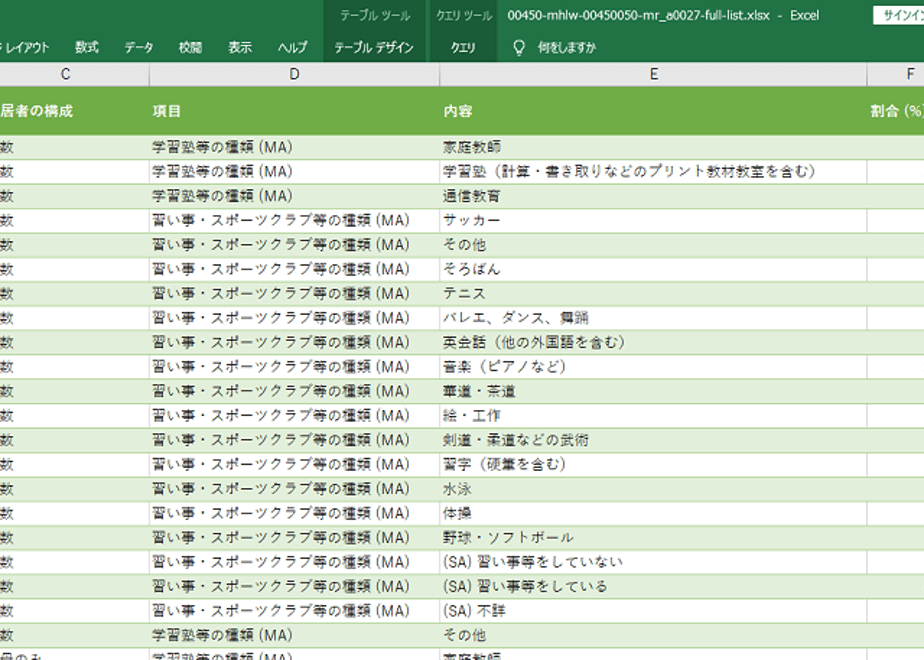Screen dimensions: 924x660
Task: Select the 音楽（ピアノなど）cell
Action: [x=653, y=367]
